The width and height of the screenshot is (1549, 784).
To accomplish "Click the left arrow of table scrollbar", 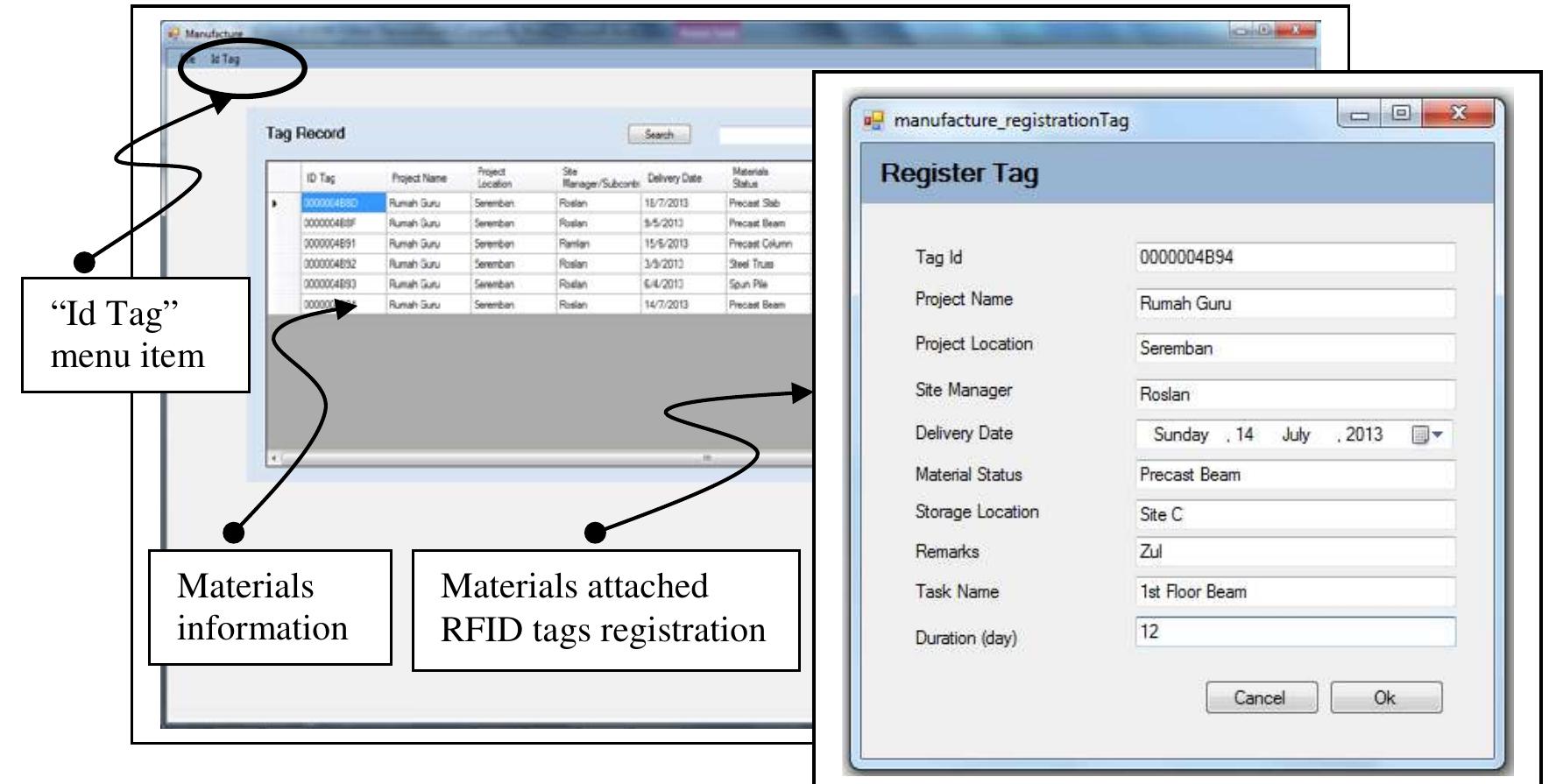I will (274, 457).
